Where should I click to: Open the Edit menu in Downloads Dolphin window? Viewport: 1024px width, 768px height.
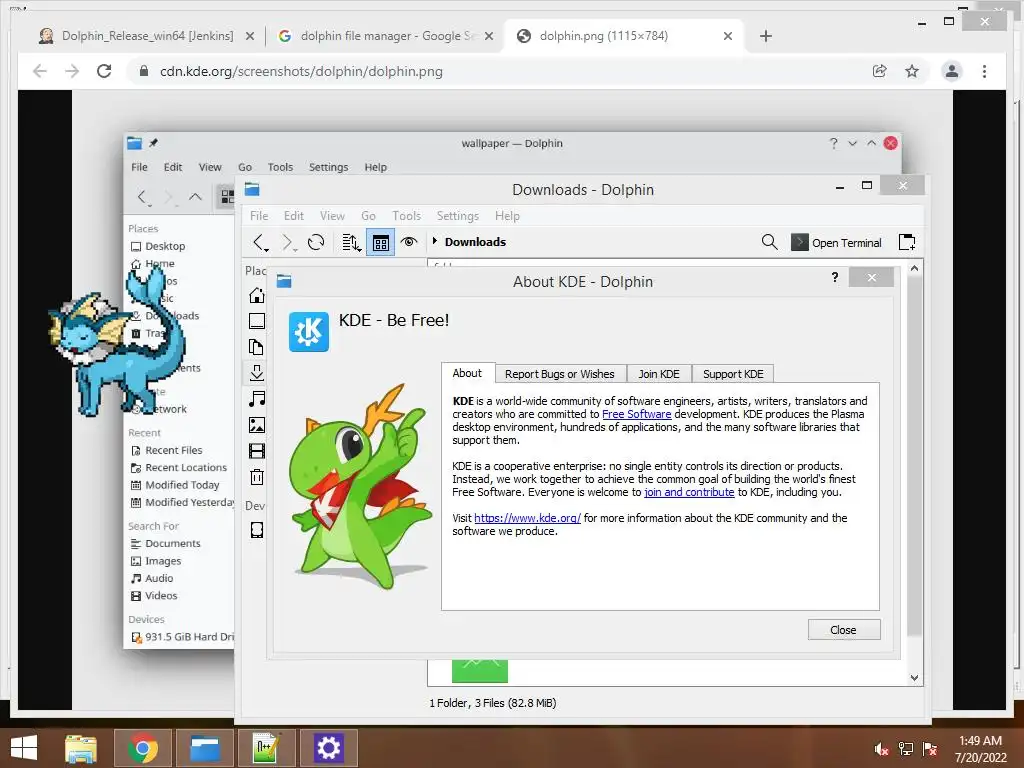[x=293, y=216]
